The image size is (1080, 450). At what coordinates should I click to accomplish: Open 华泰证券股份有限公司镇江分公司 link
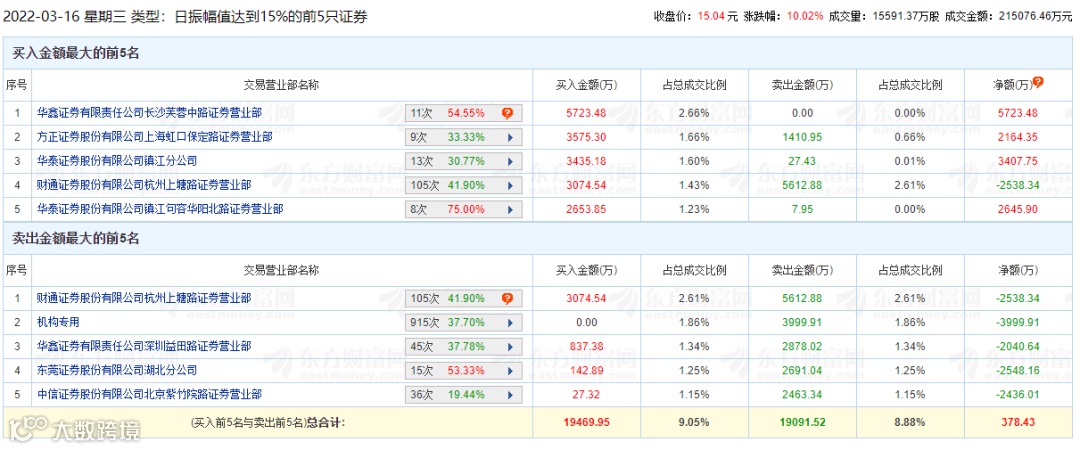tap(116, 161)
